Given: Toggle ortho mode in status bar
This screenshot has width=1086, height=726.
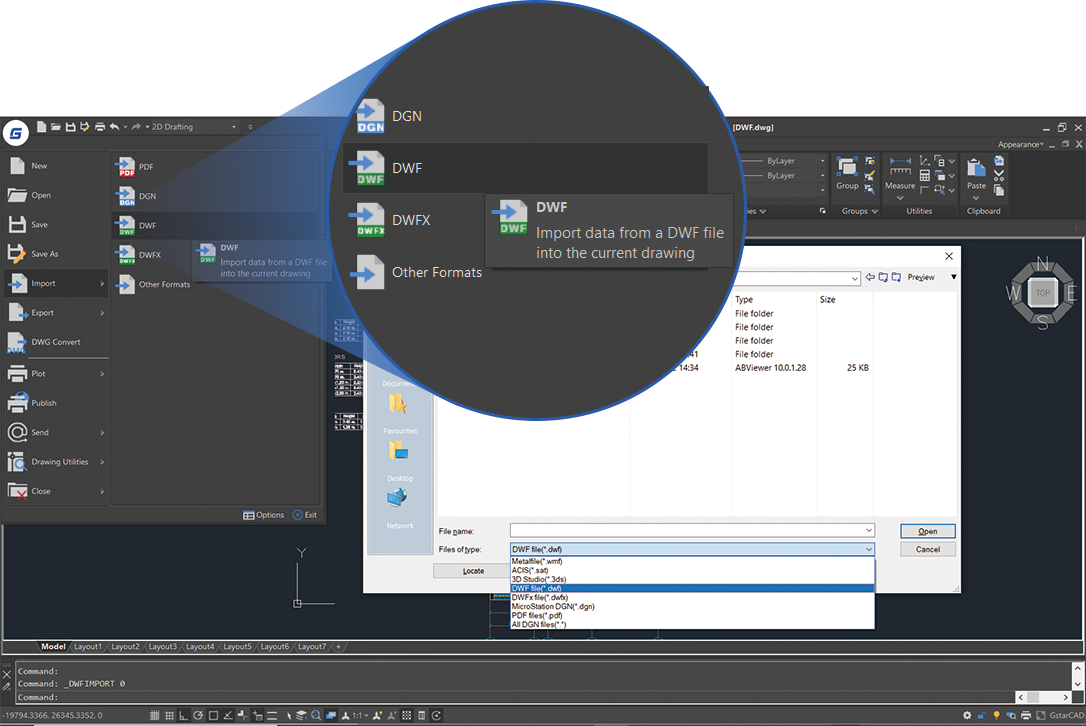Looking at the screenshot, I should pyautogui.click(x=184, y=716).
